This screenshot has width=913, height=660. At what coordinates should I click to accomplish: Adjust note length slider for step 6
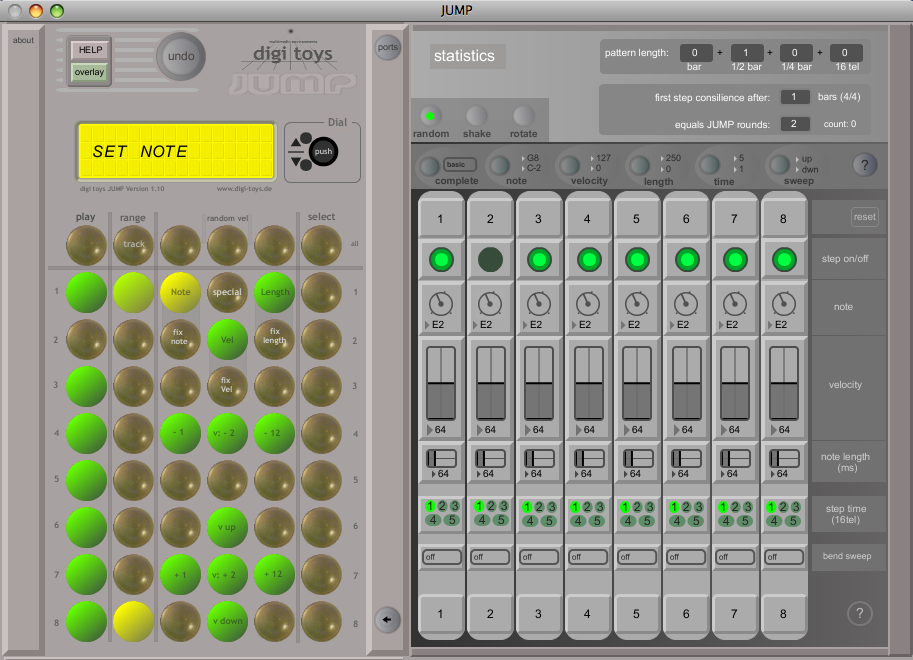[x=686, y=458]
